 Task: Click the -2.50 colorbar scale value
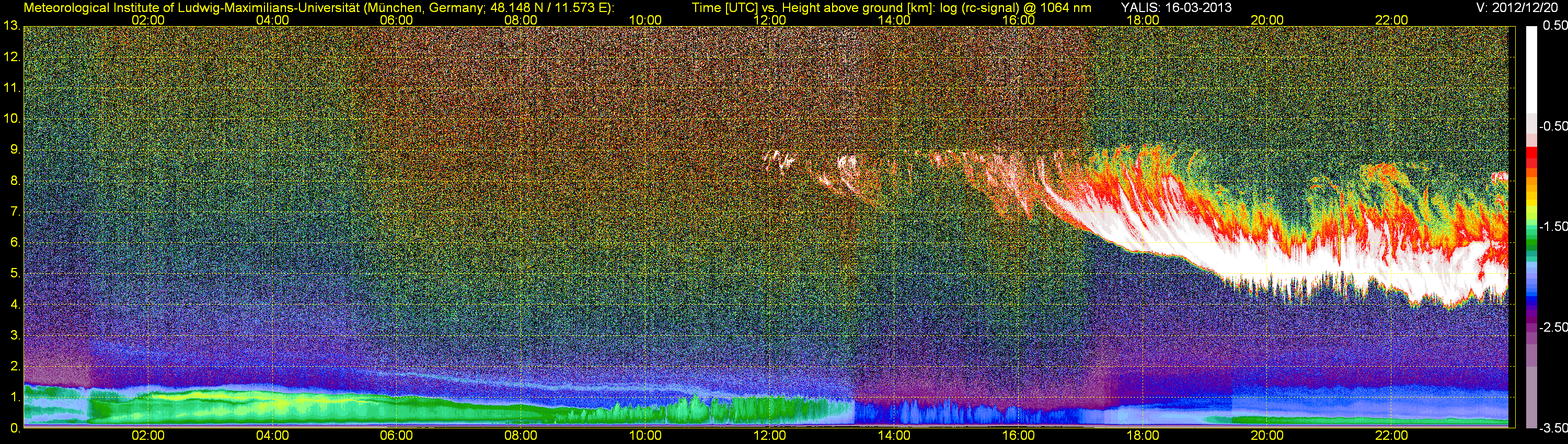click(x=1553, y=327)
